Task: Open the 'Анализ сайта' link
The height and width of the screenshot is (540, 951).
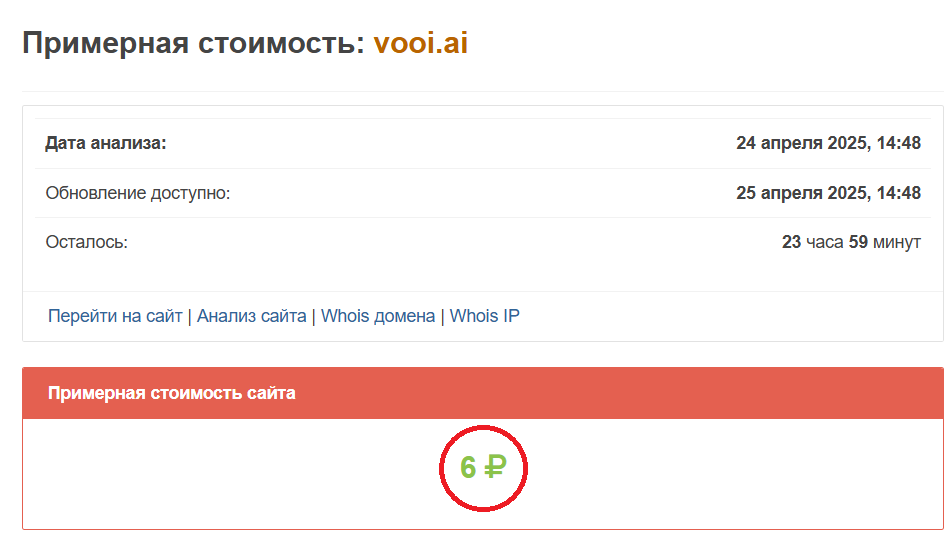Action: pyautogui.click(x=251, y=316)
